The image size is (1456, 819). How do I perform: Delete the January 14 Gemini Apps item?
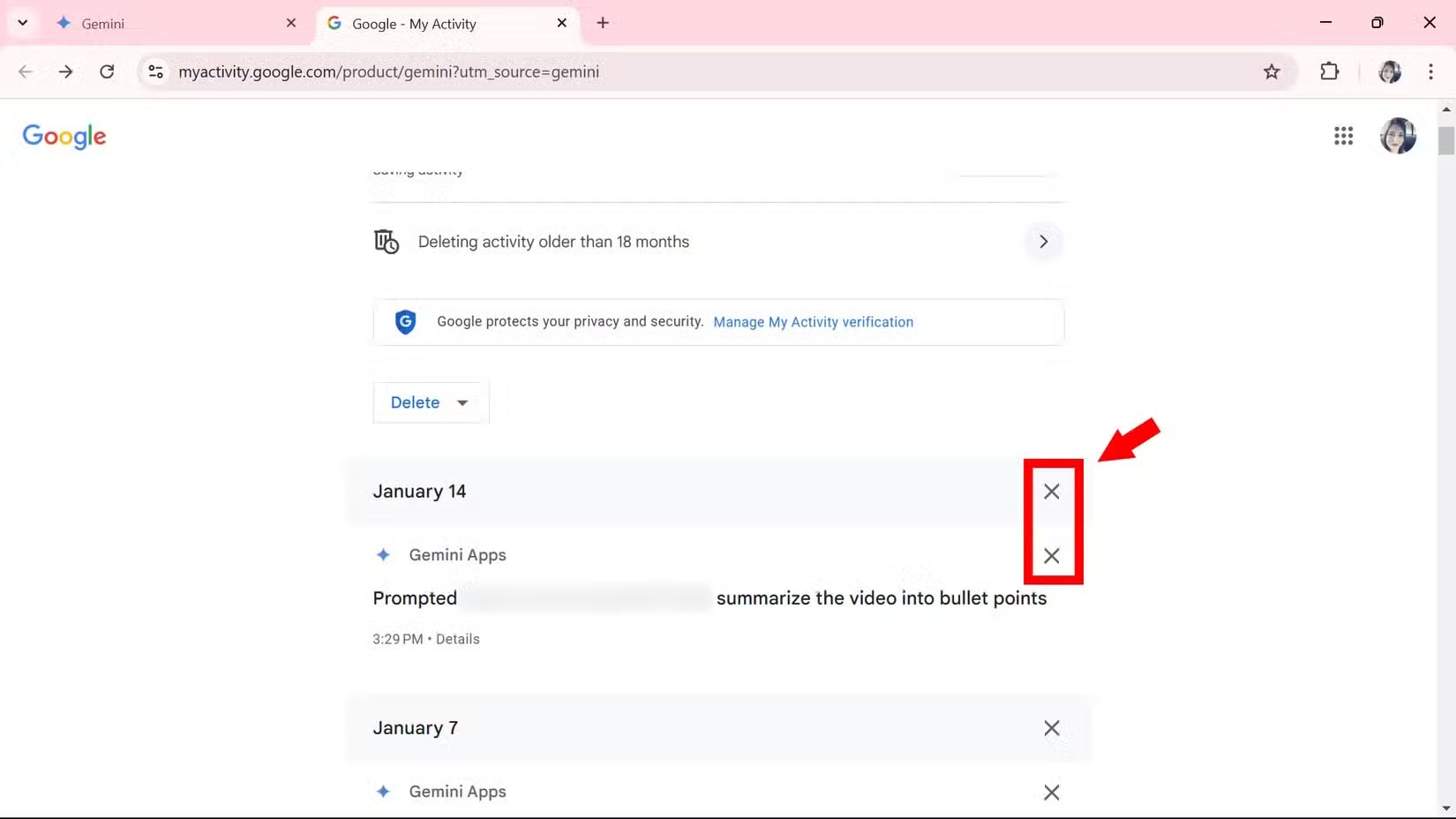coord(1051,556)
